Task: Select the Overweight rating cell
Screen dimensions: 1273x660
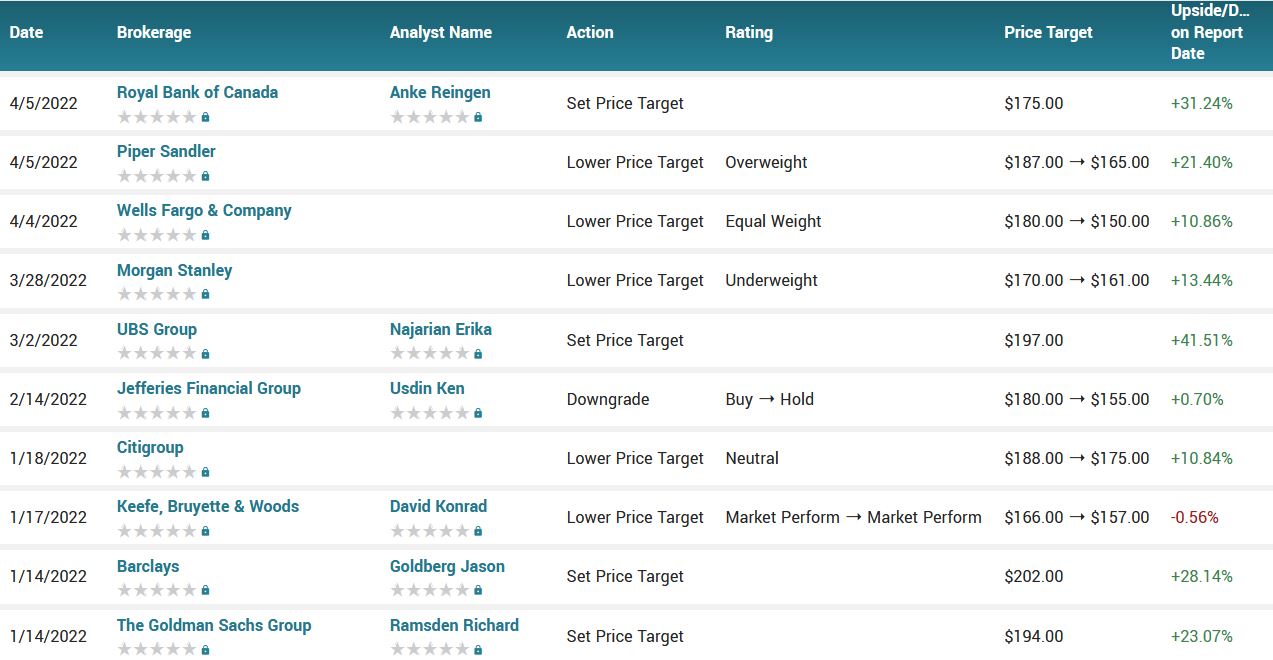Action: point(766,162)
